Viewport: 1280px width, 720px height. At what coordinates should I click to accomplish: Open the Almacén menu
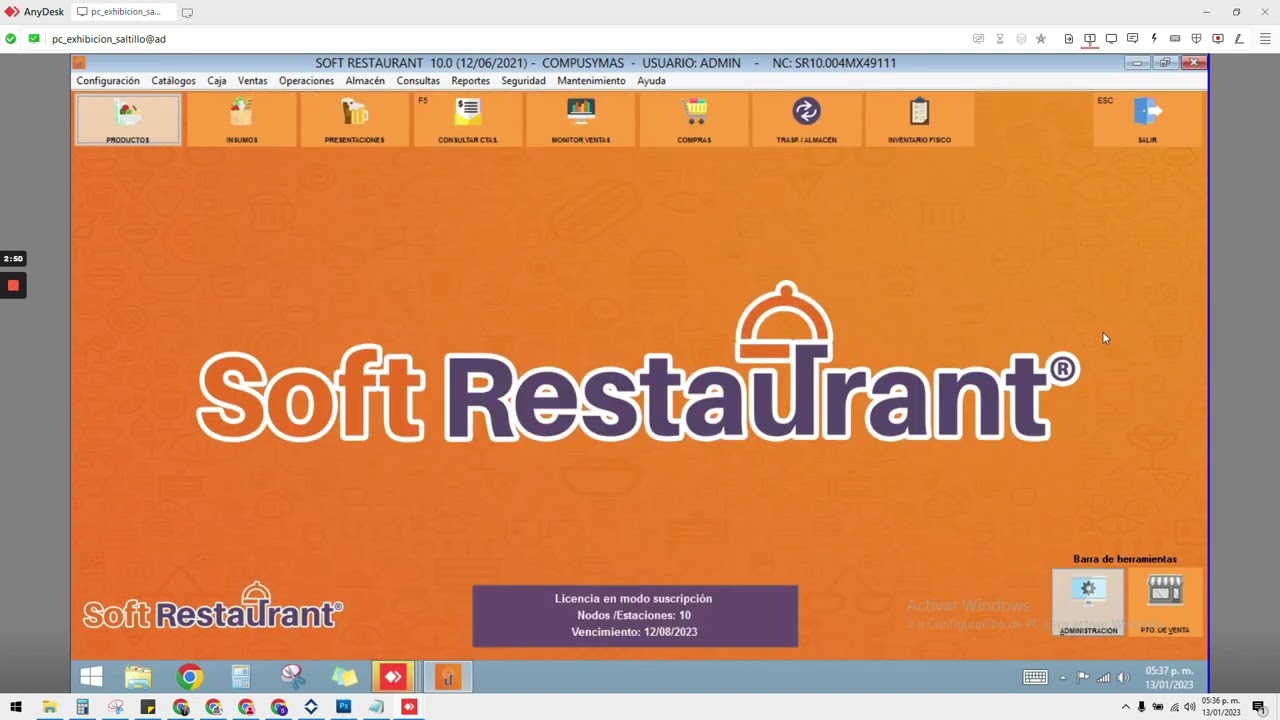click(x=365, y=81)
